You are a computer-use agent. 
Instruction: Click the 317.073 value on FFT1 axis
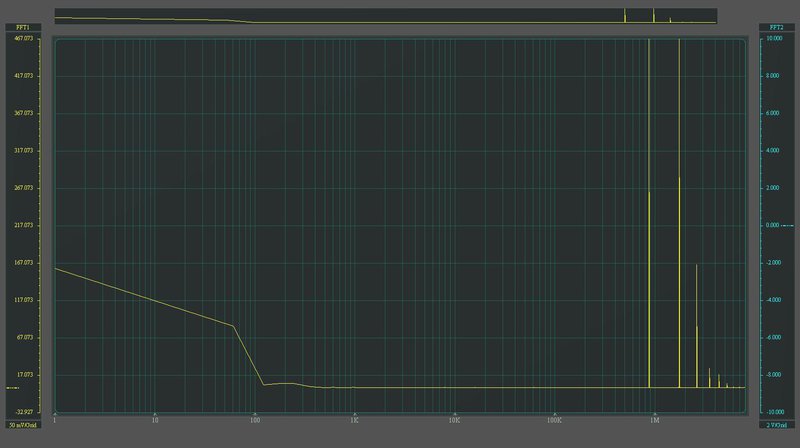coord(25,151)
